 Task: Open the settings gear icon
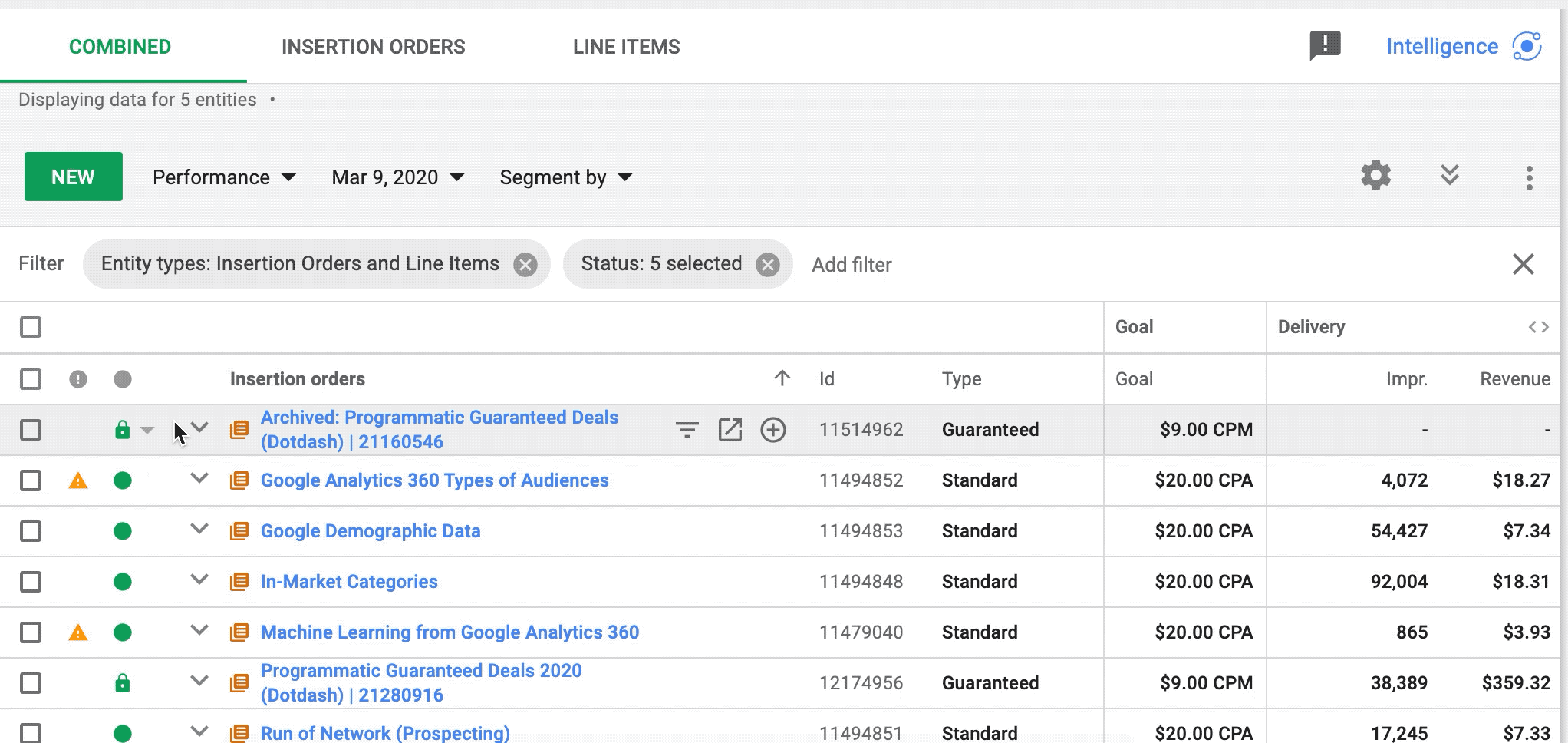1375,176
